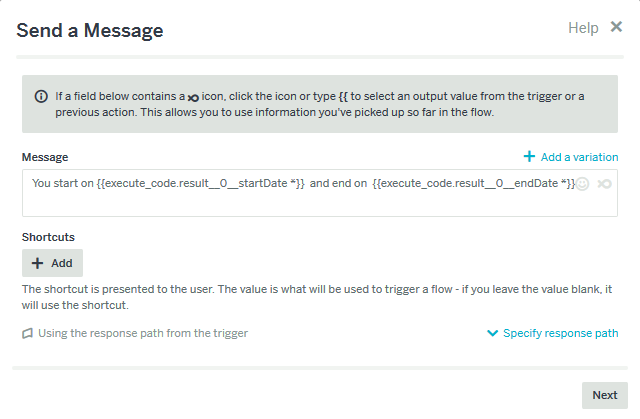Click the info icon in the hint banner
This screenshot has height=419, width=640.
(41, 96)
